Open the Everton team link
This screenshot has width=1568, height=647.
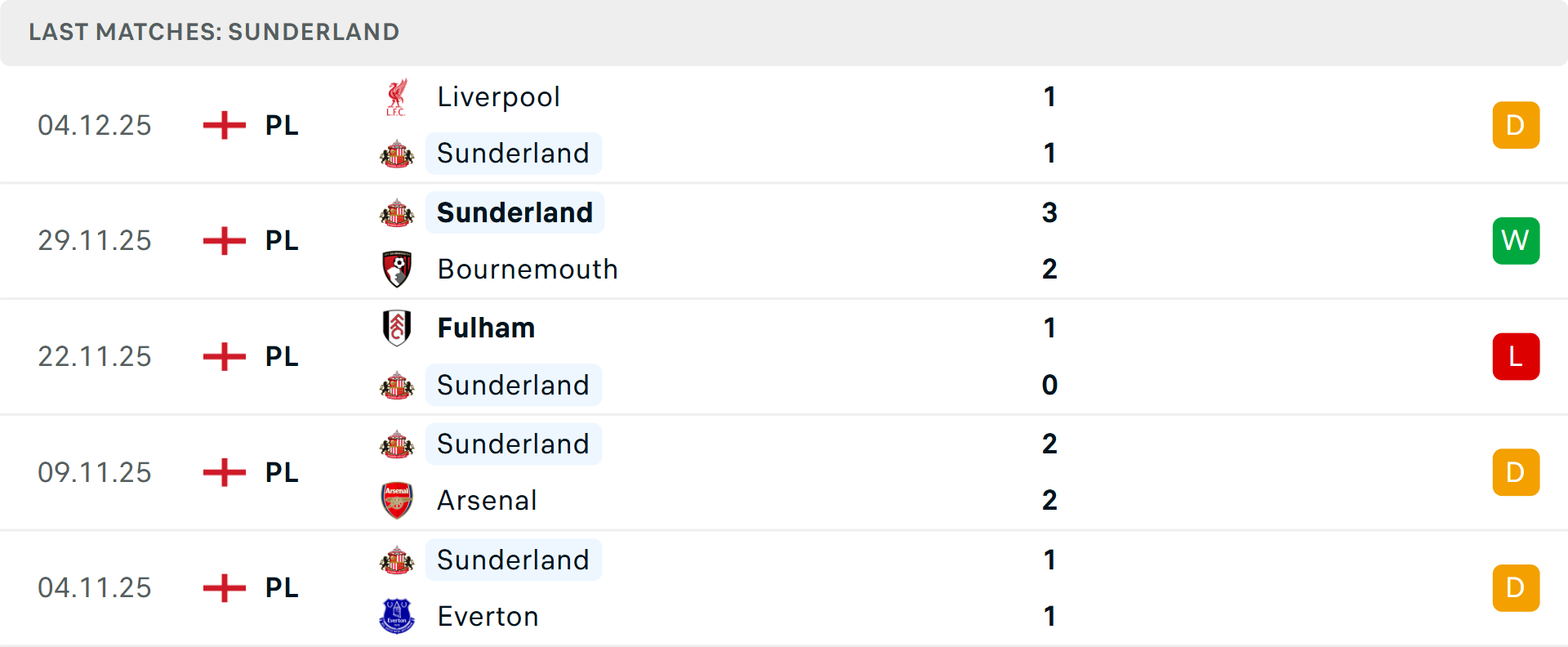(488, 616)
